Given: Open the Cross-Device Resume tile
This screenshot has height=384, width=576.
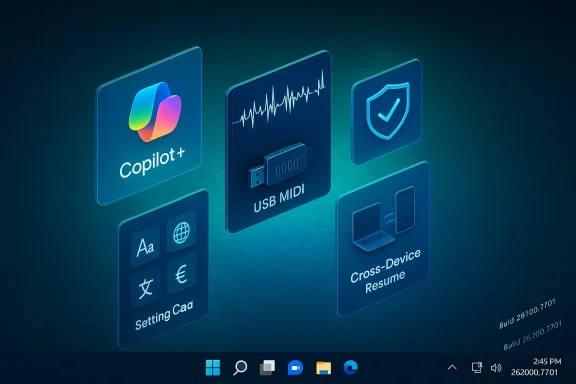Looking at the screenshot, I should tap(384, 239).
